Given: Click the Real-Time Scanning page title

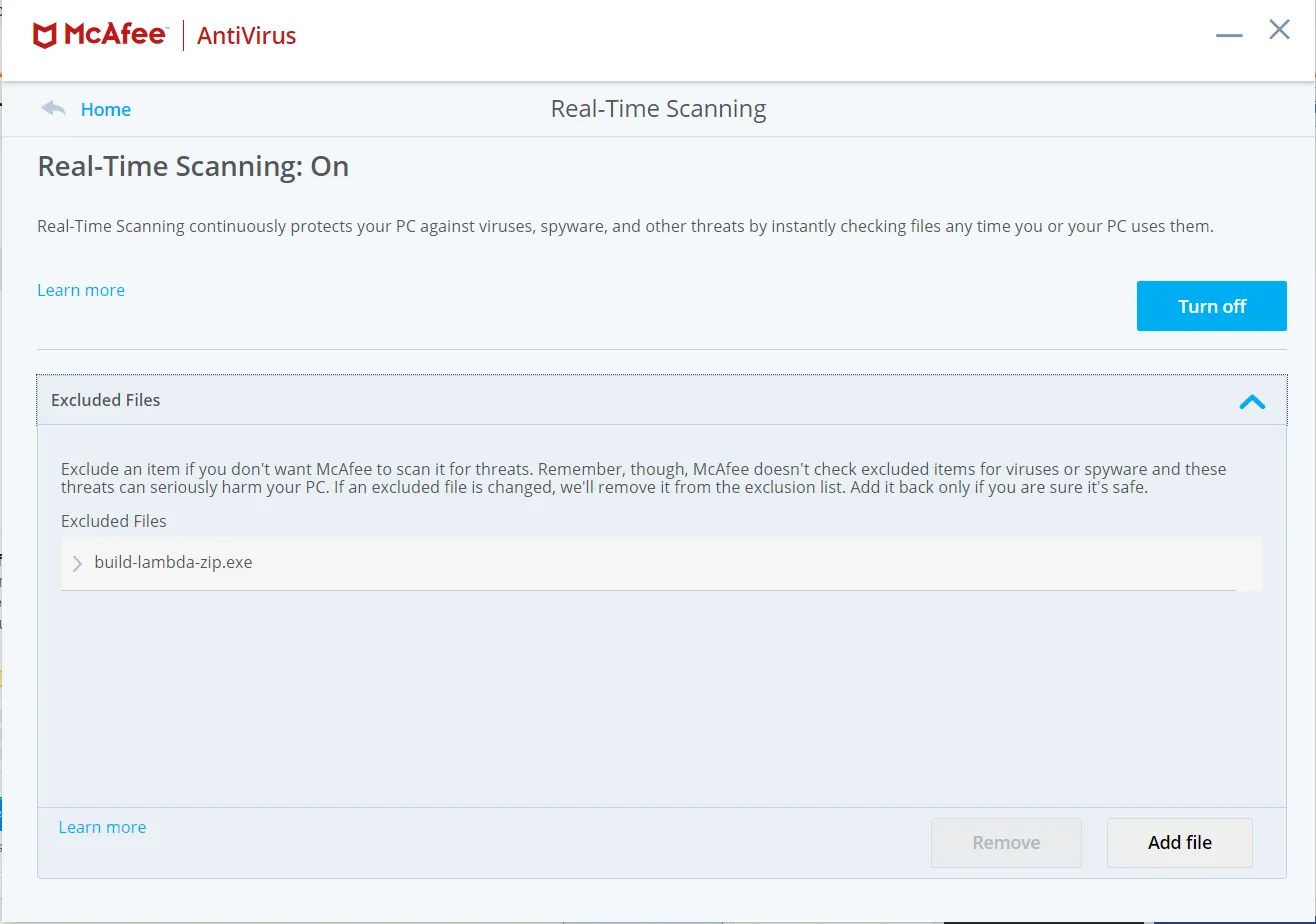Looking at the screenshot, I should (x=658, y=109).
